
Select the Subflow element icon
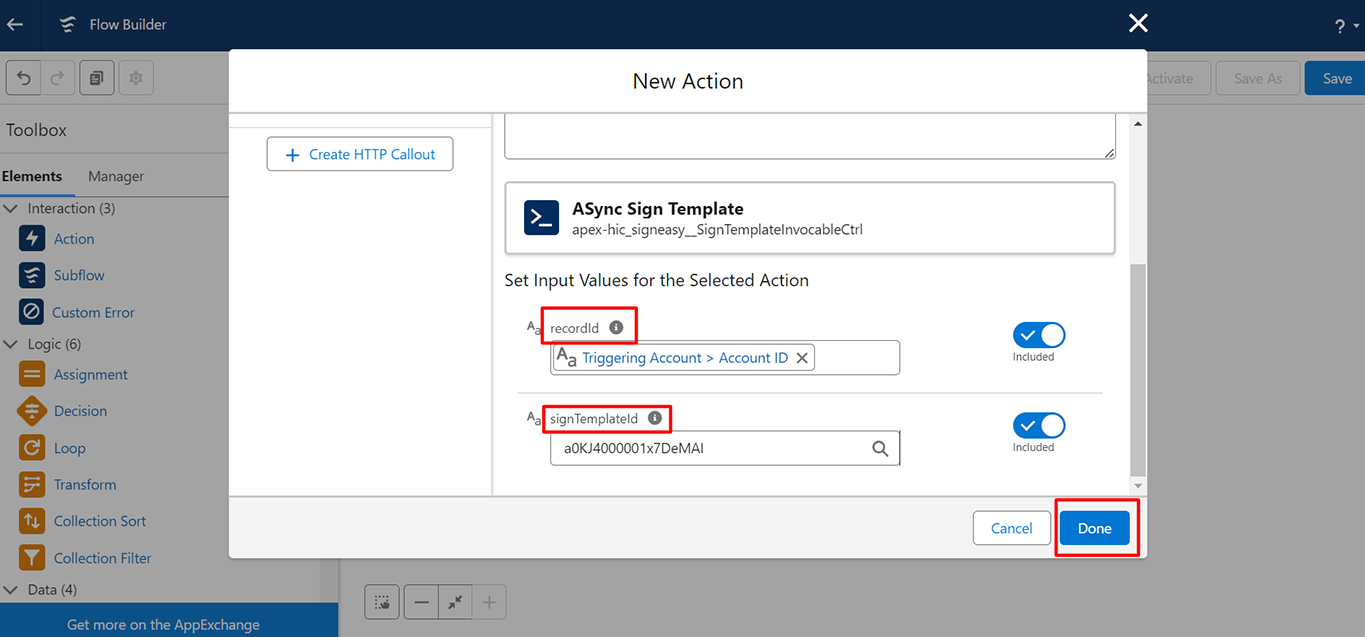tap(32, 275)
